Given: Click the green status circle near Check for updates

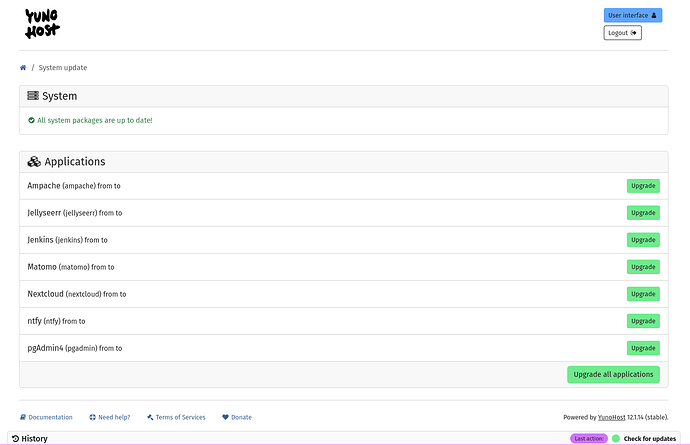Looking at the screenshot, I should click(616, 438).
